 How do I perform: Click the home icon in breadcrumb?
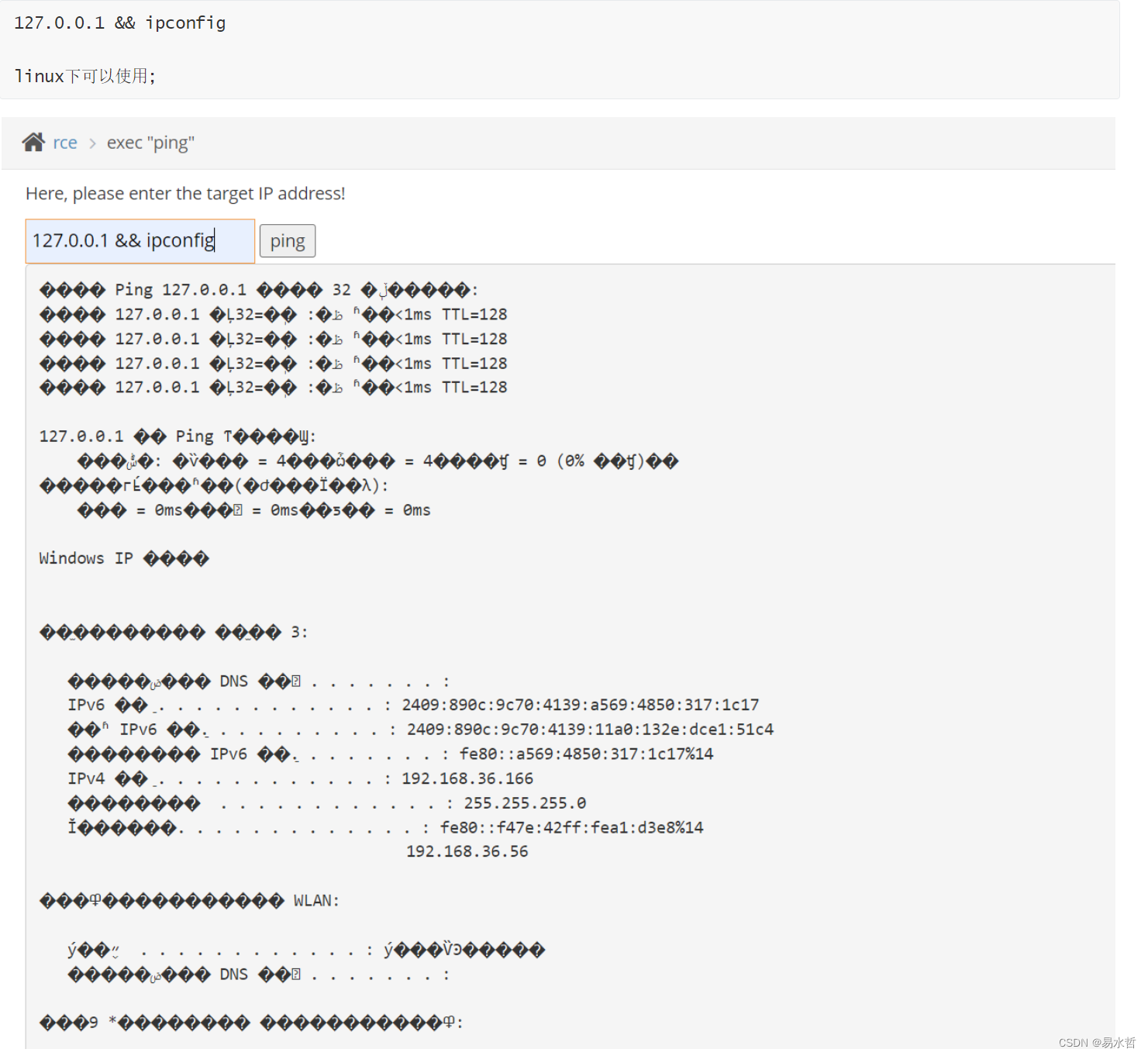(33, 143)
